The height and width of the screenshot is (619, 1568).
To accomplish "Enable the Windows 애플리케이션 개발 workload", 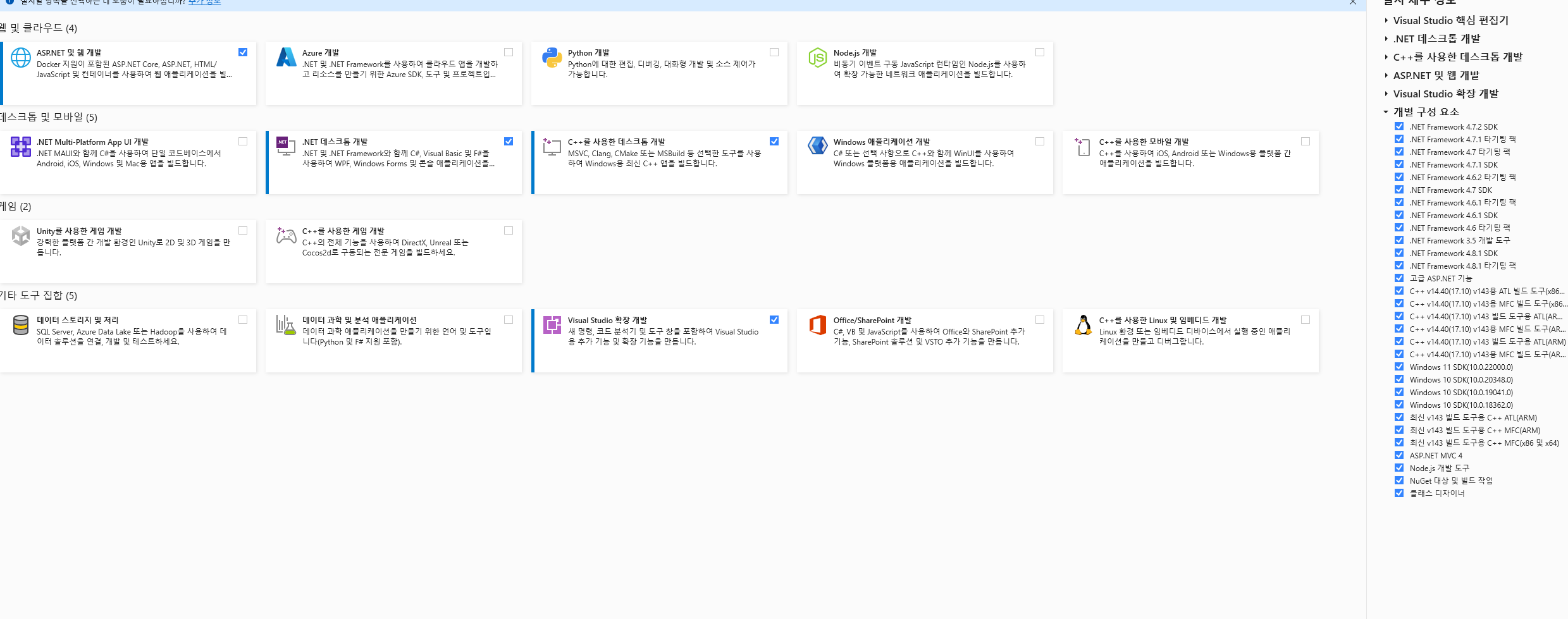I will [1039, 141].
